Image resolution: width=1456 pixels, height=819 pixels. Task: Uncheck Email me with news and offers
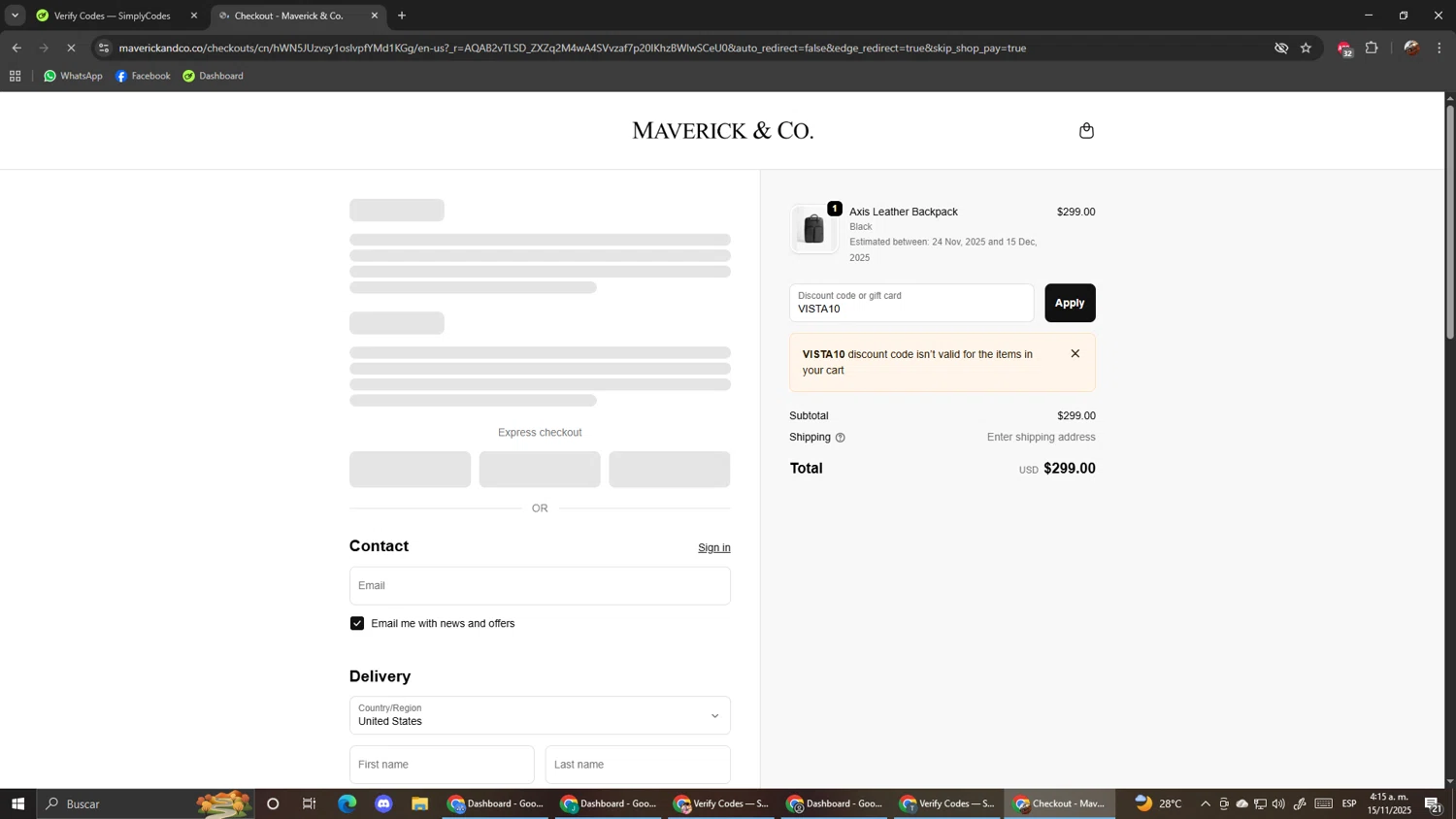(357, 624)
